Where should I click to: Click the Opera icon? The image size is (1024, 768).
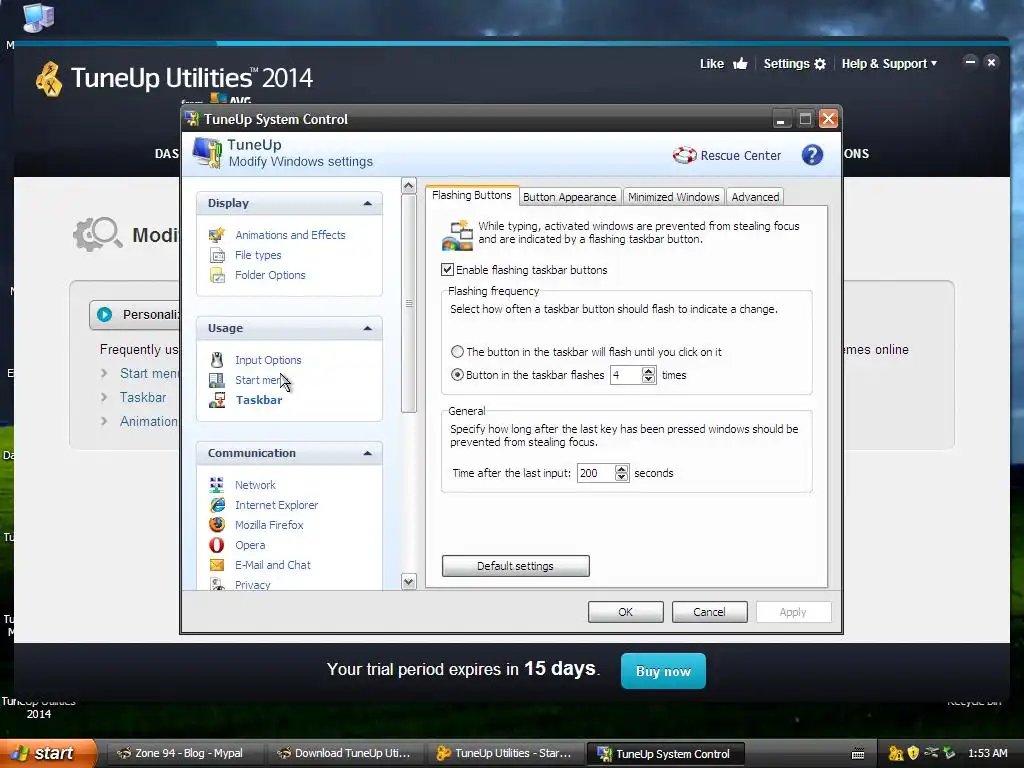pyautogui.click(x=217, y=545)
